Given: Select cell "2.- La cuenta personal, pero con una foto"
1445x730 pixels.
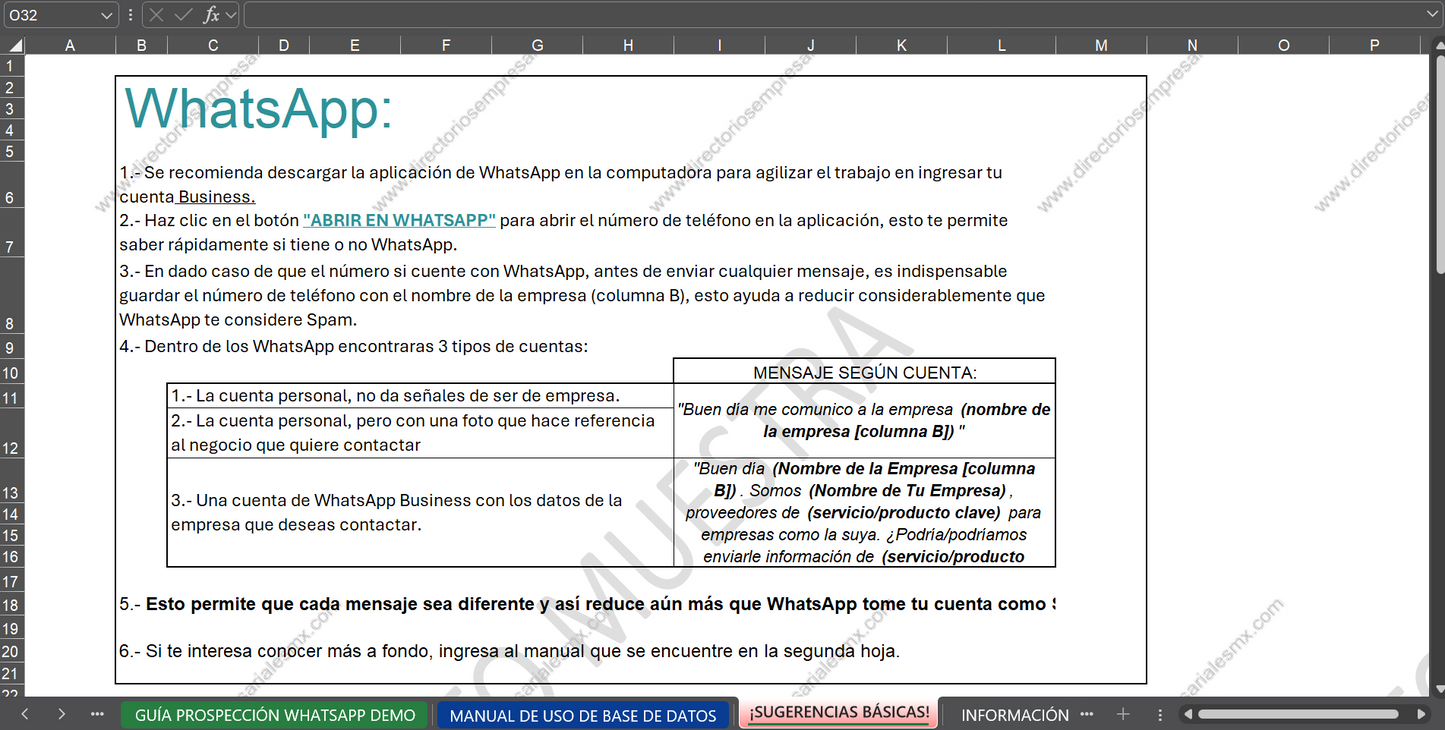Looking at the screenshot, I should click(420, 433).
